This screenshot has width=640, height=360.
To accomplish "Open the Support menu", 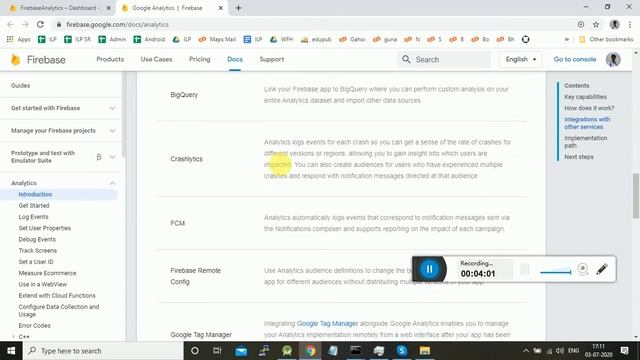I will [271, 59].
